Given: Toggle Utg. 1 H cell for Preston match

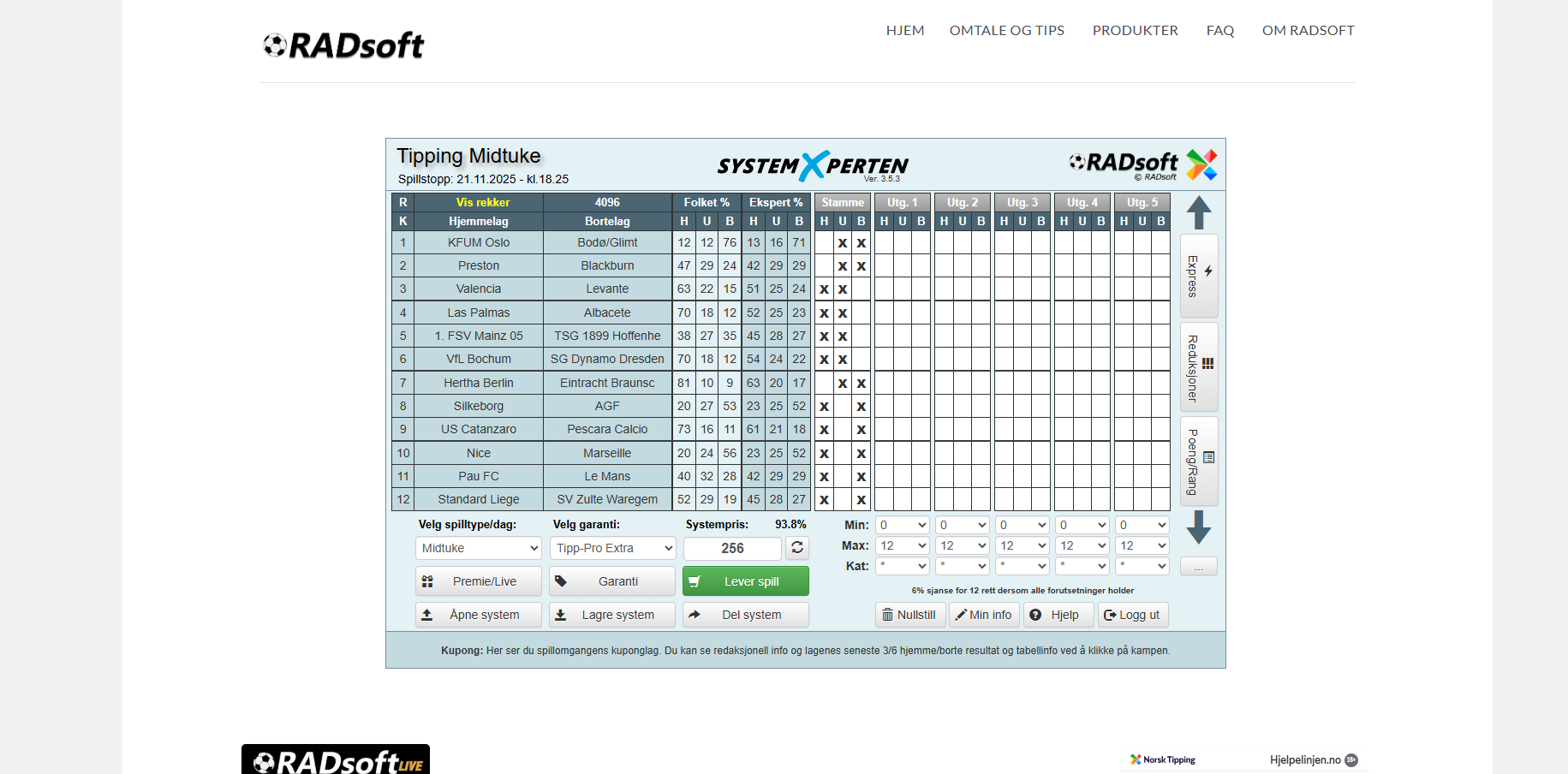Looking at the screenshot, I should coord(884,266).
